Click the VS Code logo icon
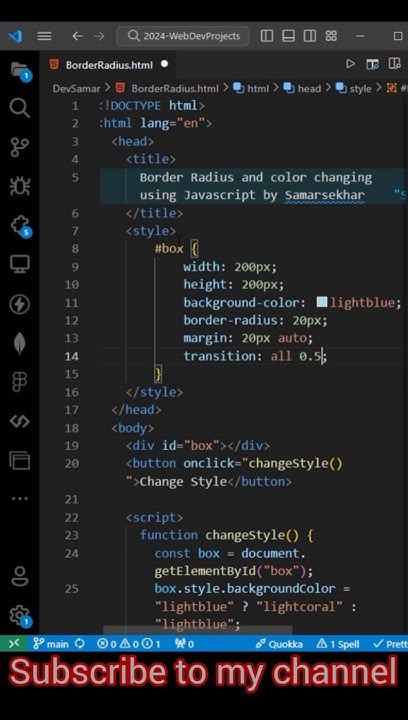The width and height of the screenshot is (408, 720). (x=15, y=36)
